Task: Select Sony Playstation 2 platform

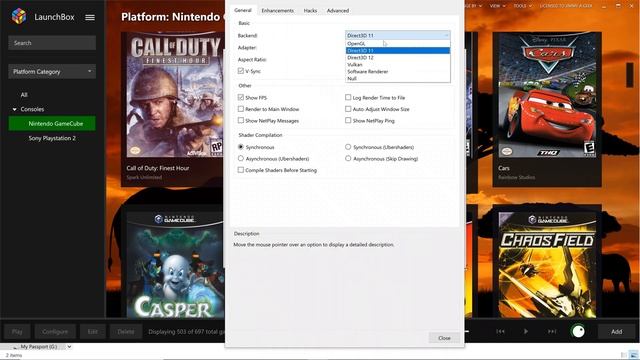Action: [52, 138]
